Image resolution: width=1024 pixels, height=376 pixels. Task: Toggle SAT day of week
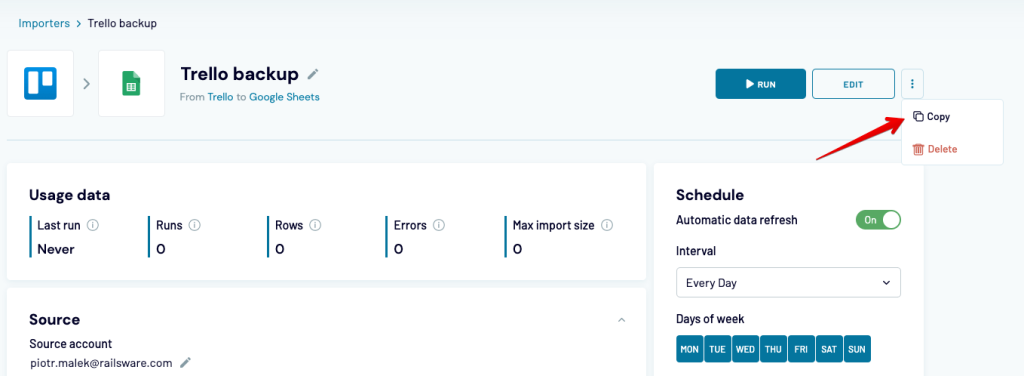coord(829,349)
